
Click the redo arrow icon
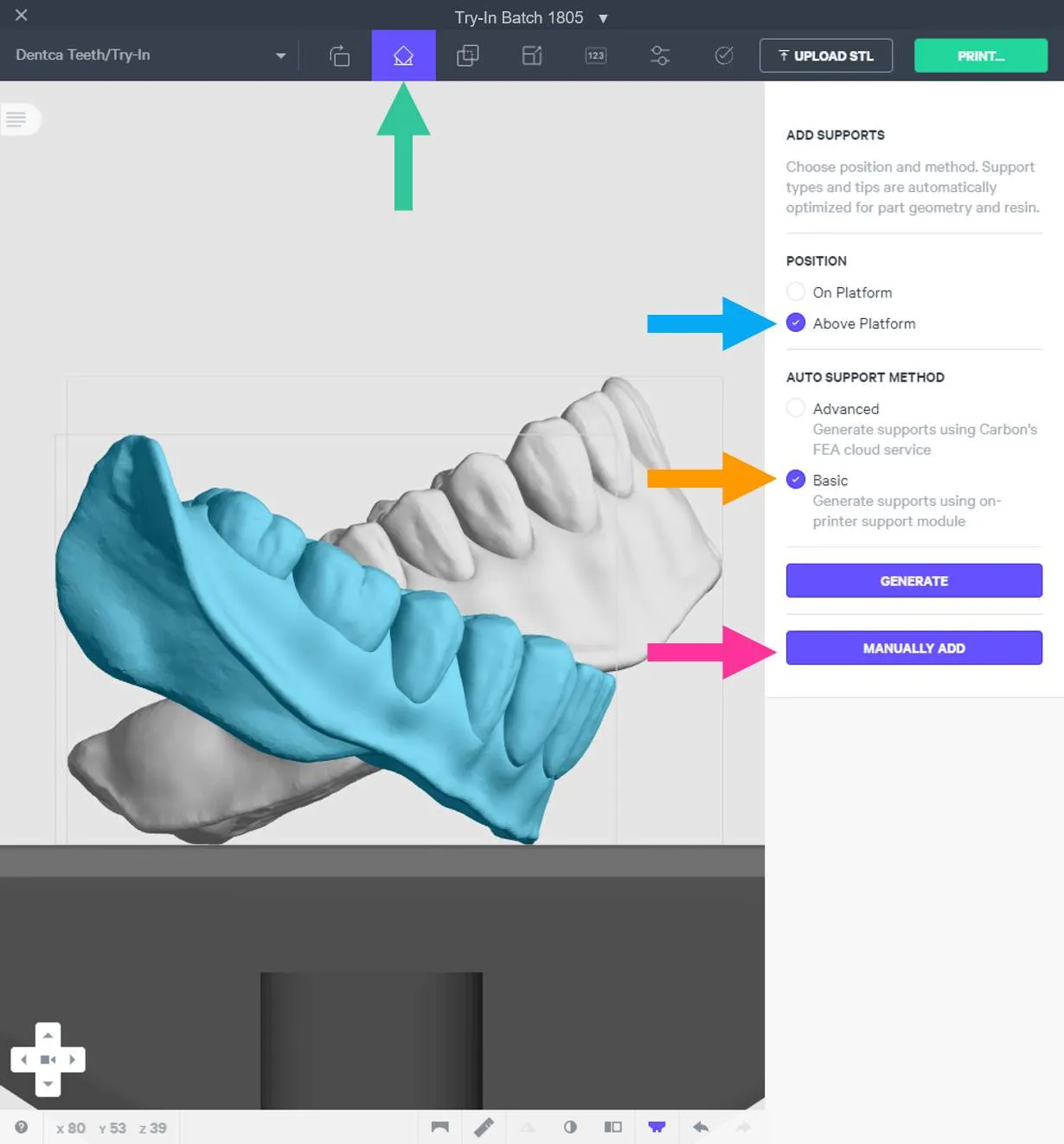click(x=743, y=1127)
